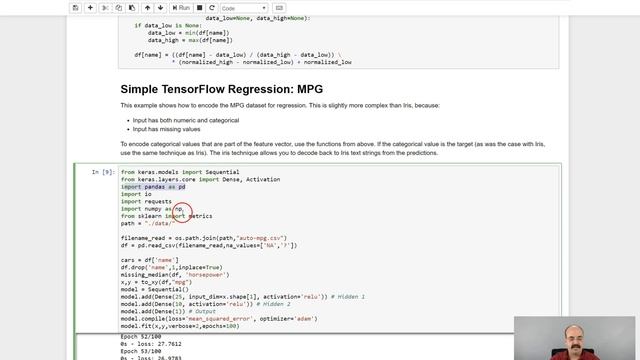
Task: Click the 'Input has missing values' bullet
Action: click(x=167, y=129)
